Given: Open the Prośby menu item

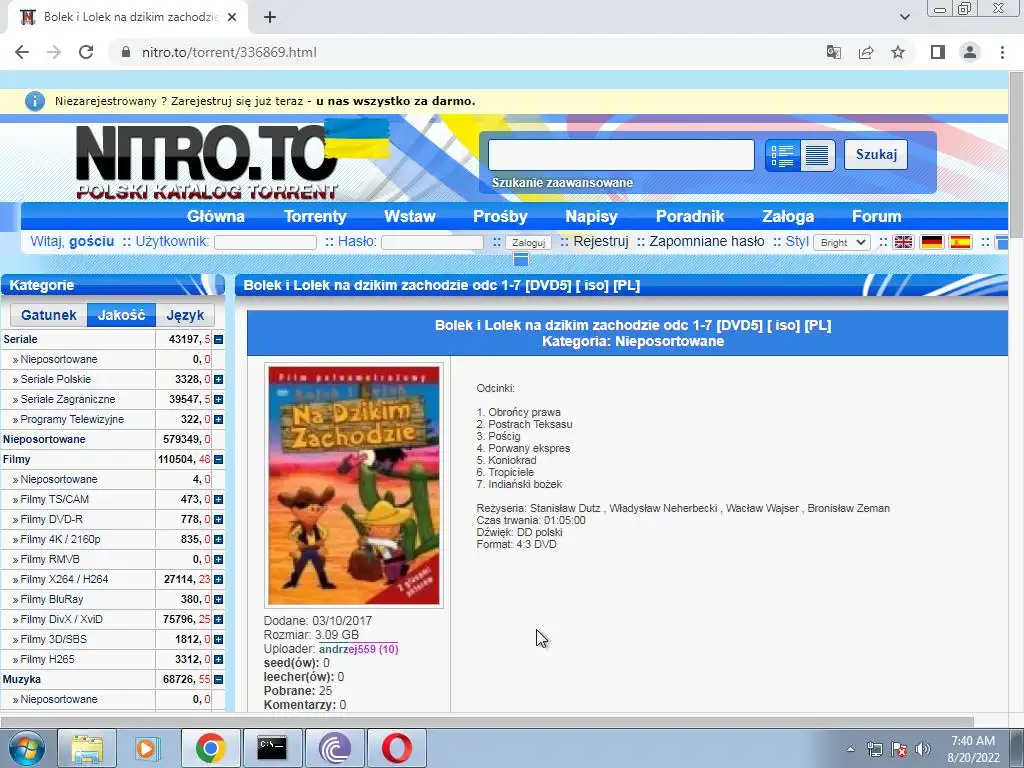Looking at the screenshot, I should pyautogui.click(x=500, y=216).
